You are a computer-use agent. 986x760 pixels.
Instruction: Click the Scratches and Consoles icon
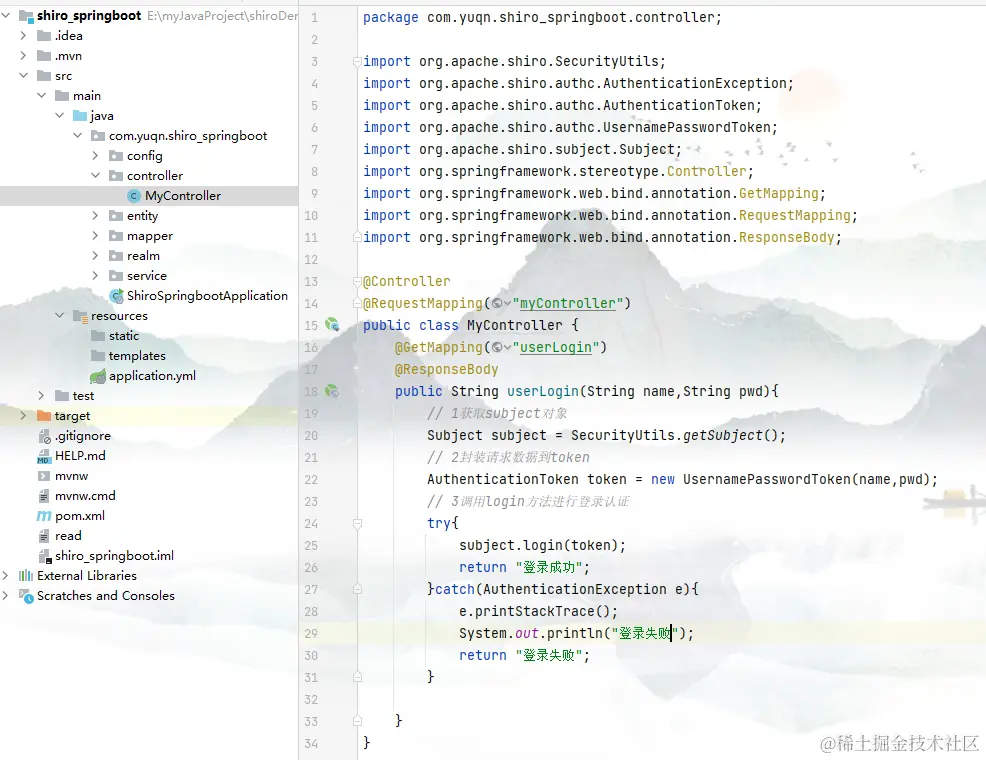click(26, 595)
